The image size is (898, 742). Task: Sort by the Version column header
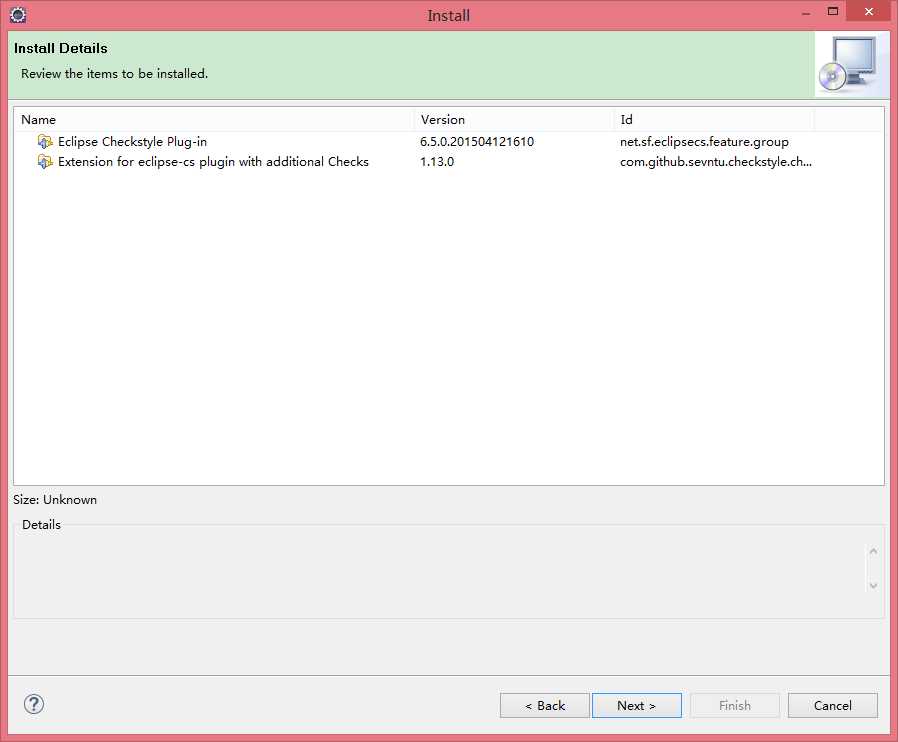(514, 120)
